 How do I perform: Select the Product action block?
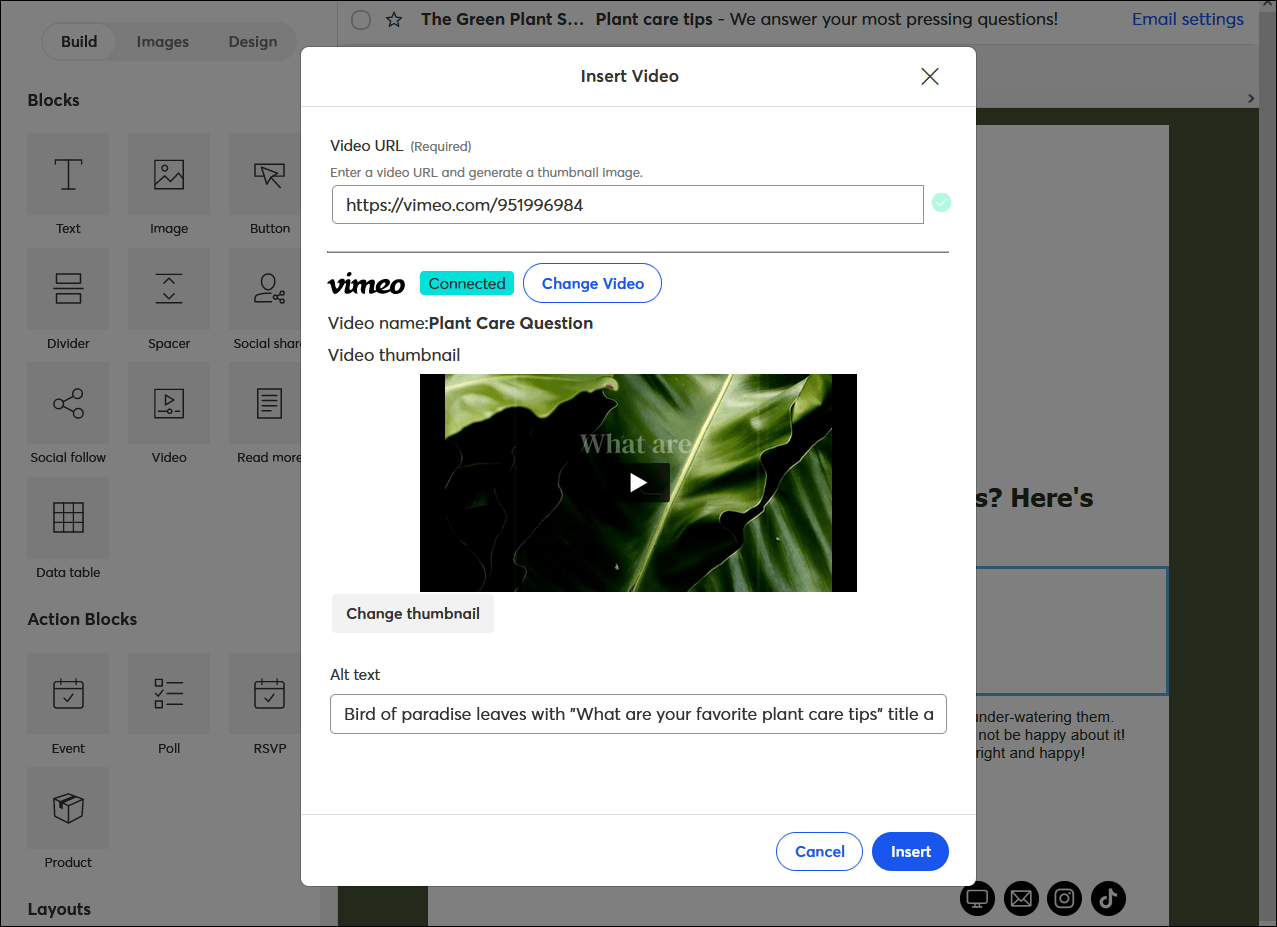[67, 807]
